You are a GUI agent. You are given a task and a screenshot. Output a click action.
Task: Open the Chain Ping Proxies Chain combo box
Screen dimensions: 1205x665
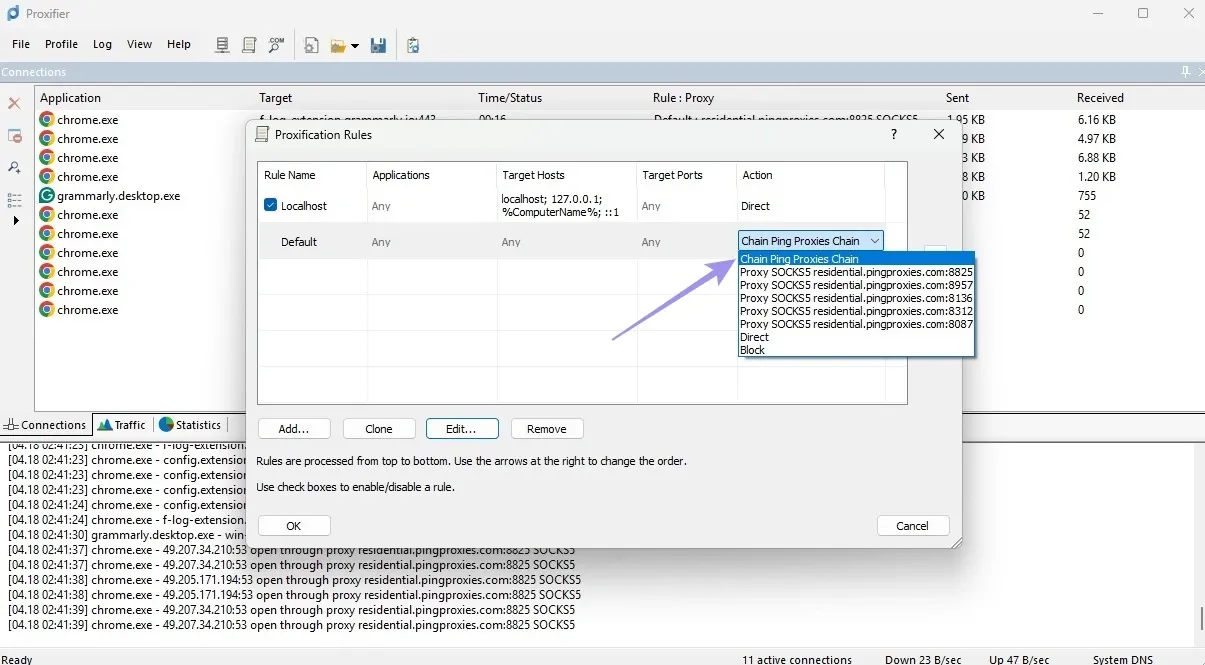(811, 241)
